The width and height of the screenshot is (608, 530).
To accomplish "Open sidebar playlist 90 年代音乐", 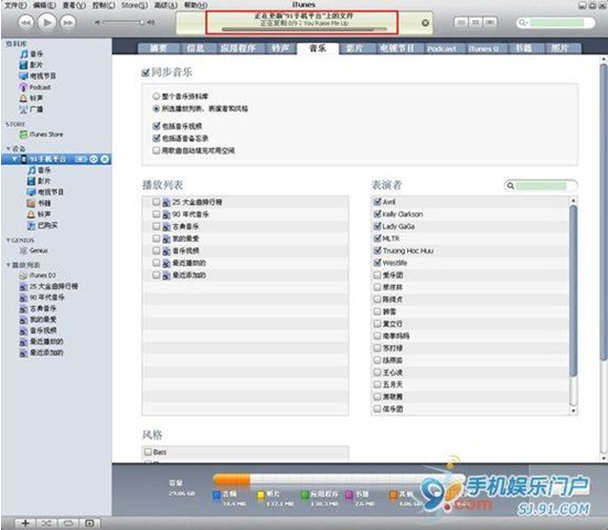I will (x=42, y=297).
